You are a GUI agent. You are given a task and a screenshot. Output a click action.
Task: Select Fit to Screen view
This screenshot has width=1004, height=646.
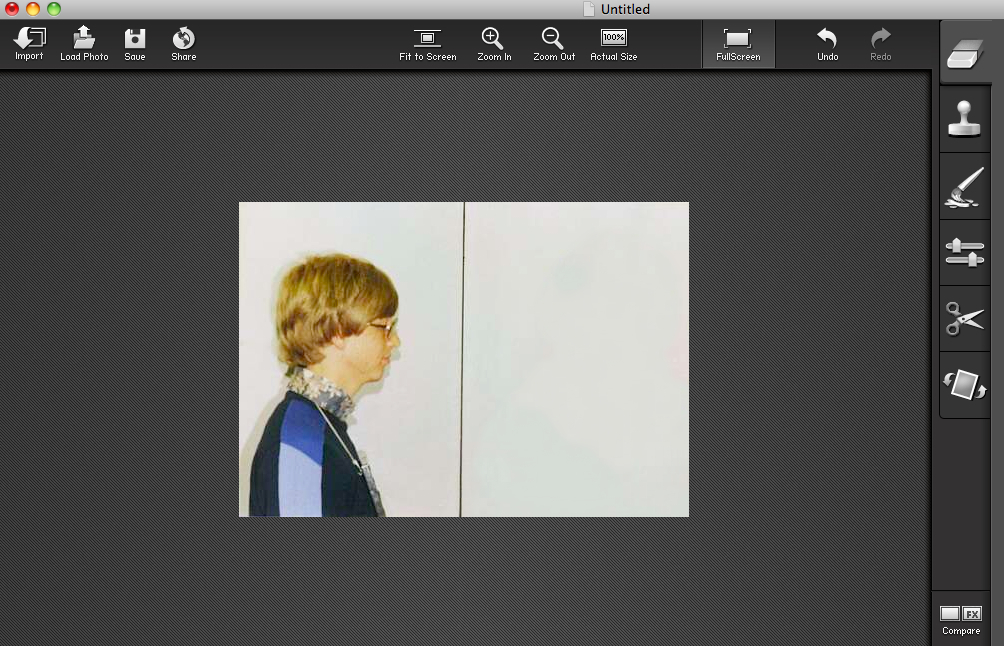click(427, 43)
